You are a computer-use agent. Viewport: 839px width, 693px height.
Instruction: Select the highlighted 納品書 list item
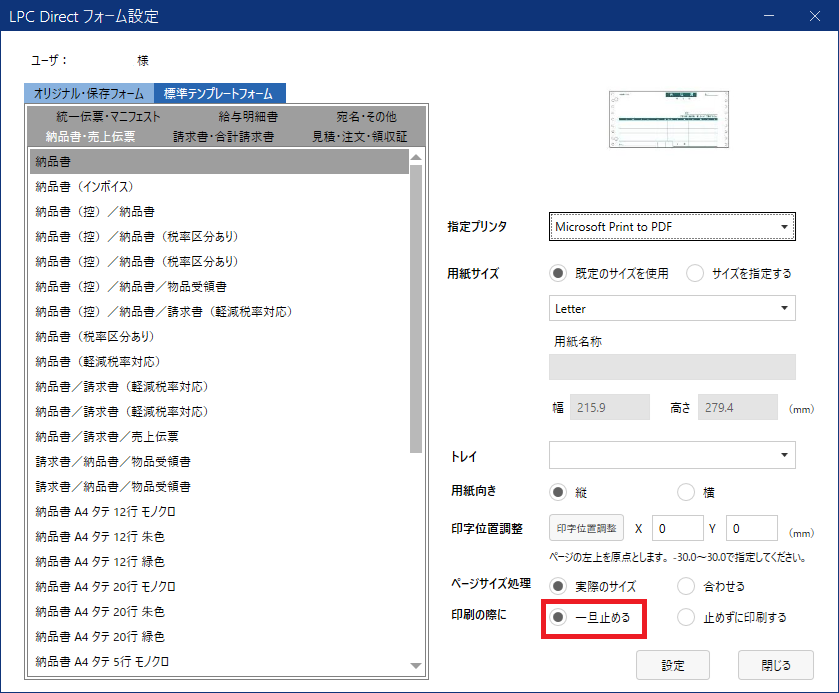click(x=219, y=162)
